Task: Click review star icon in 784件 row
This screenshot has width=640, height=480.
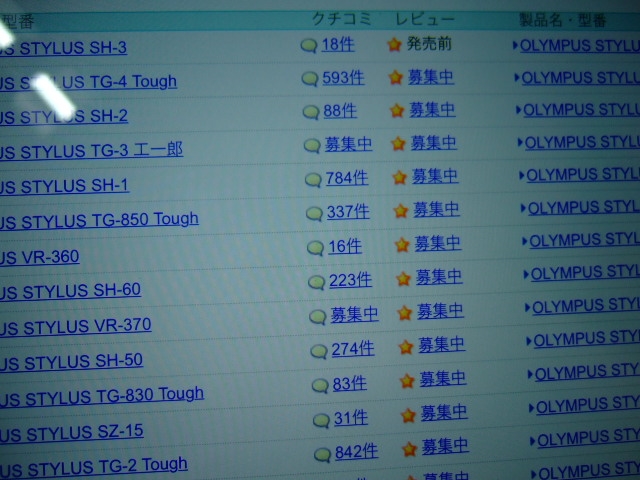Action: 400,177
